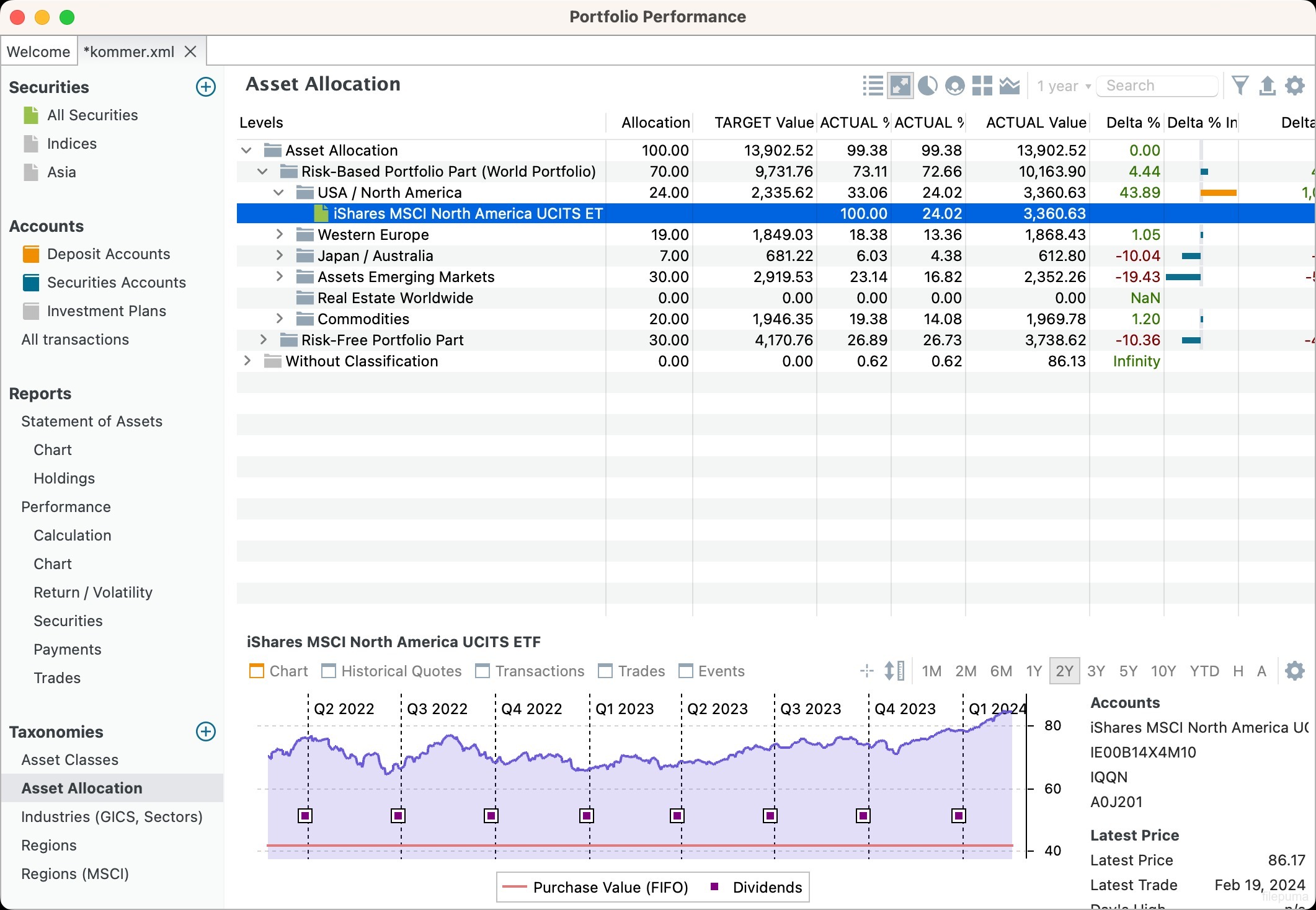The image size is (1316, 910).
Task: Add a new security with plus icon
Action: tap(206, 87)
